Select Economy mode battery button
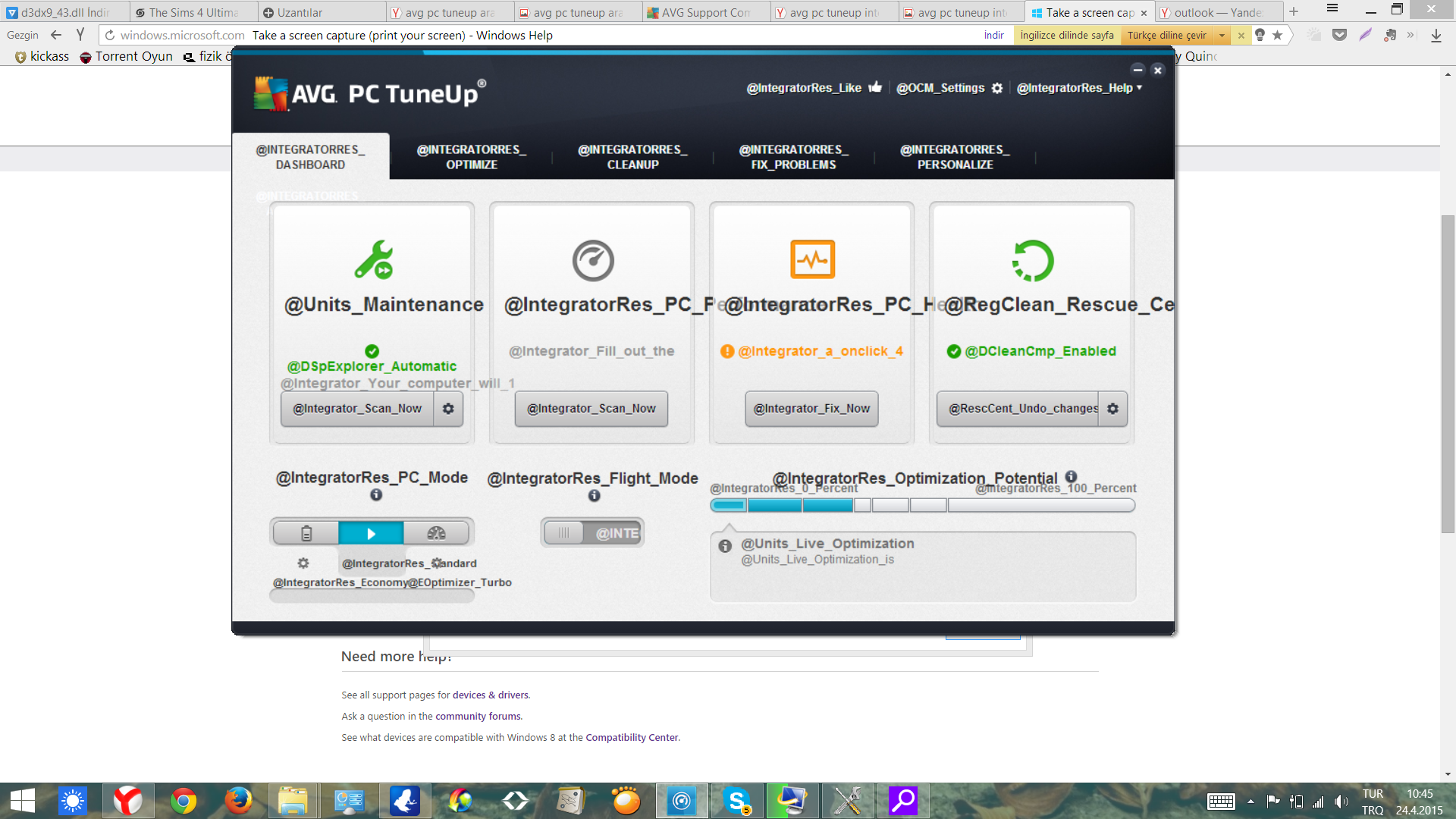Viewport: 1456px width, 819px height. (x=306, y=533)
